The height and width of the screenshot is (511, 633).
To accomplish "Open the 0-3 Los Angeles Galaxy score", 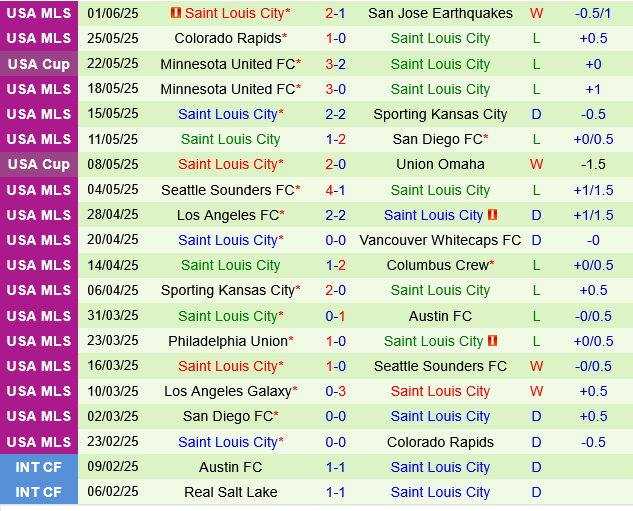I will click(x=336, y=391).
